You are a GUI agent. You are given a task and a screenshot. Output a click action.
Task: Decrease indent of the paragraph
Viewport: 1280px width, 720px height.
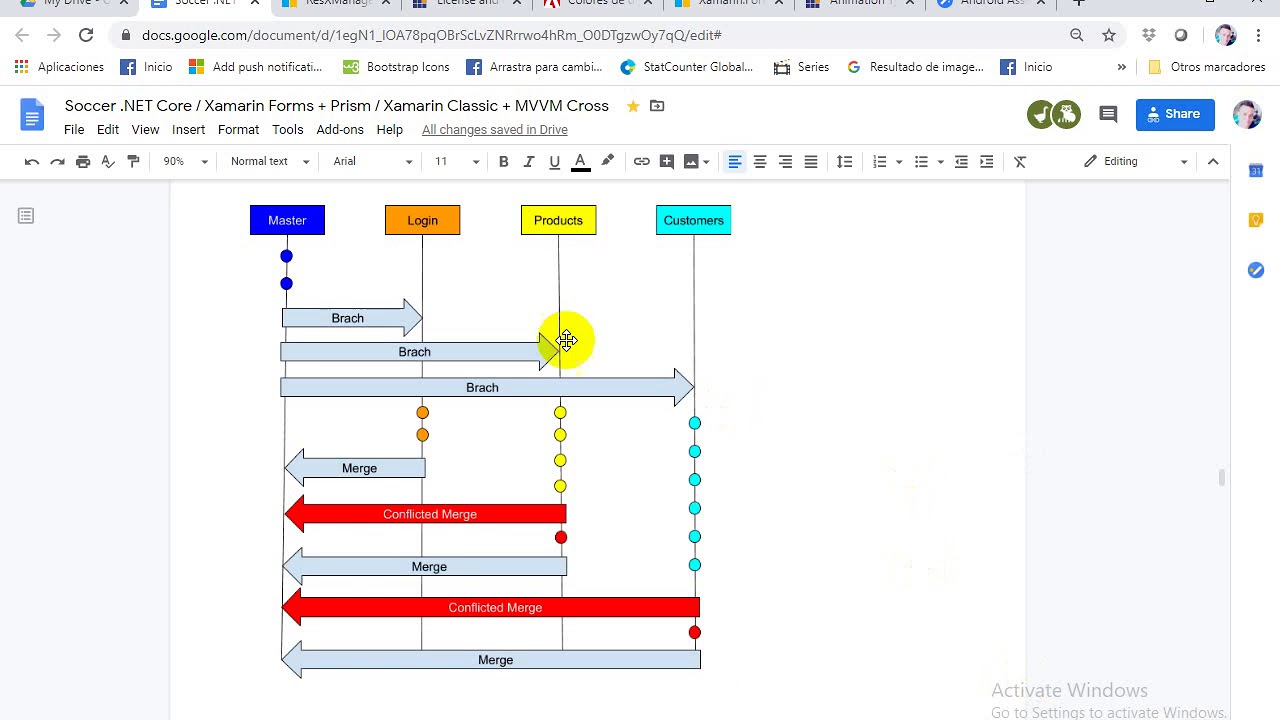tap(961, 161)
